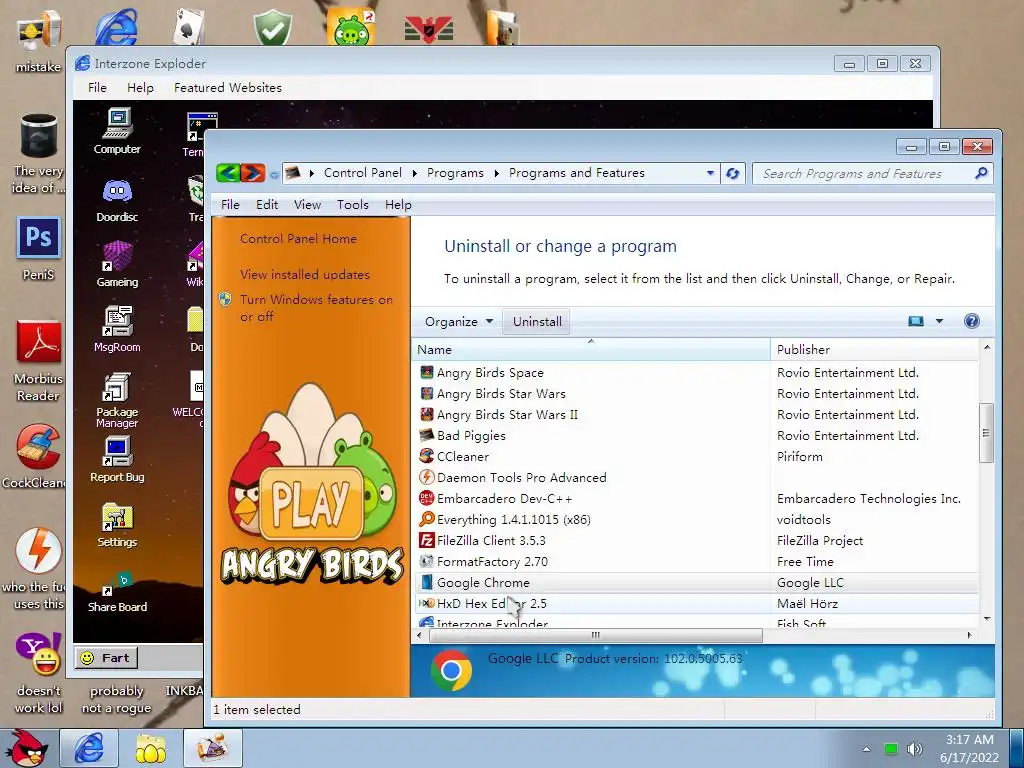The width and height of the screenshot is (1024, 768).
Task: Click the vertical scrollbar thumb in program list
Action: click(986, 433)
